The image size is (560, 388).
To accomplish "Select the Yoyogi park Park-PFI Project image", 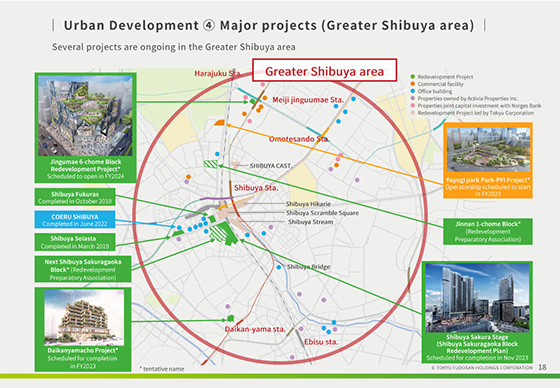I will click(x=488, y=149).
